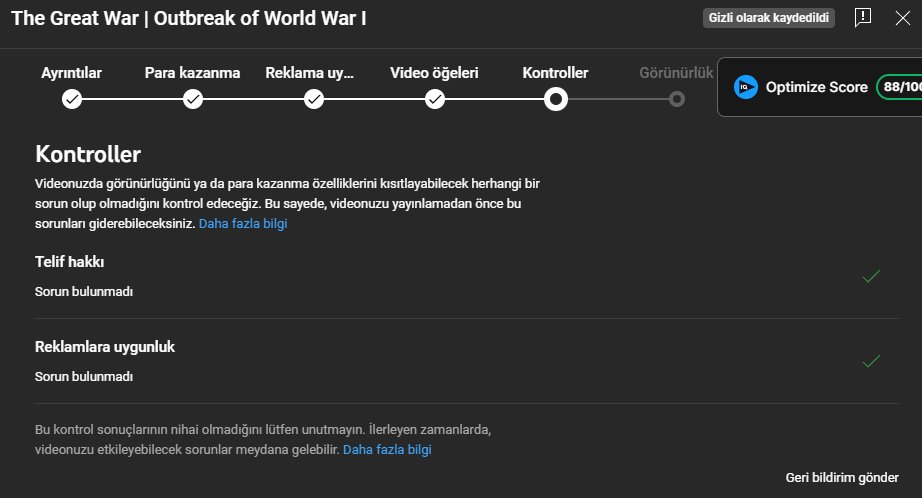This screenshot has width=922, height=498.
Task: Click the vidIQ Optimize Score logo icon
Action: (x=746, y=87)
